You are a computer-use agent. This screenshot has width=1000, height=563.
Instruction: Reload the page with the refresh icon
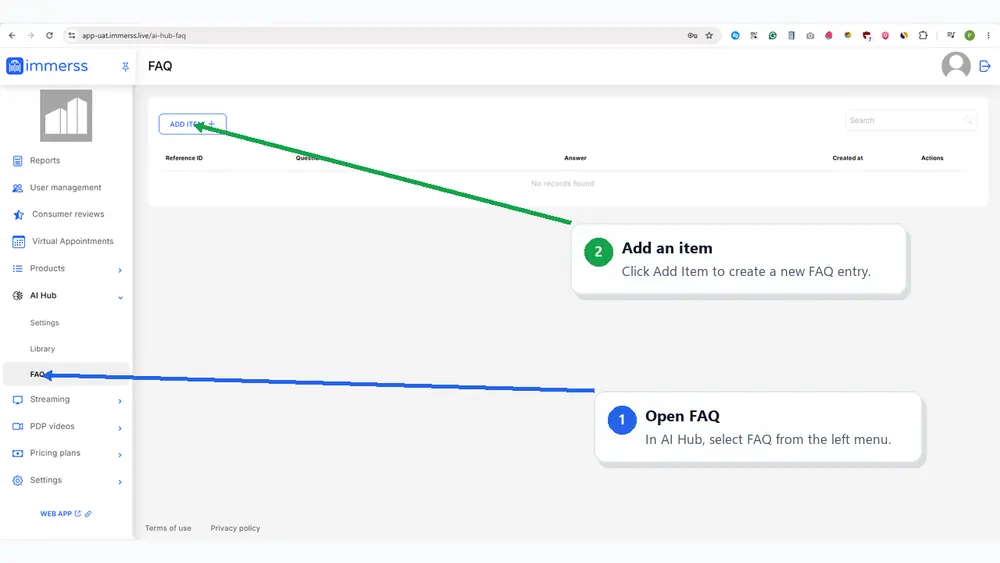(x=49, y=36)
